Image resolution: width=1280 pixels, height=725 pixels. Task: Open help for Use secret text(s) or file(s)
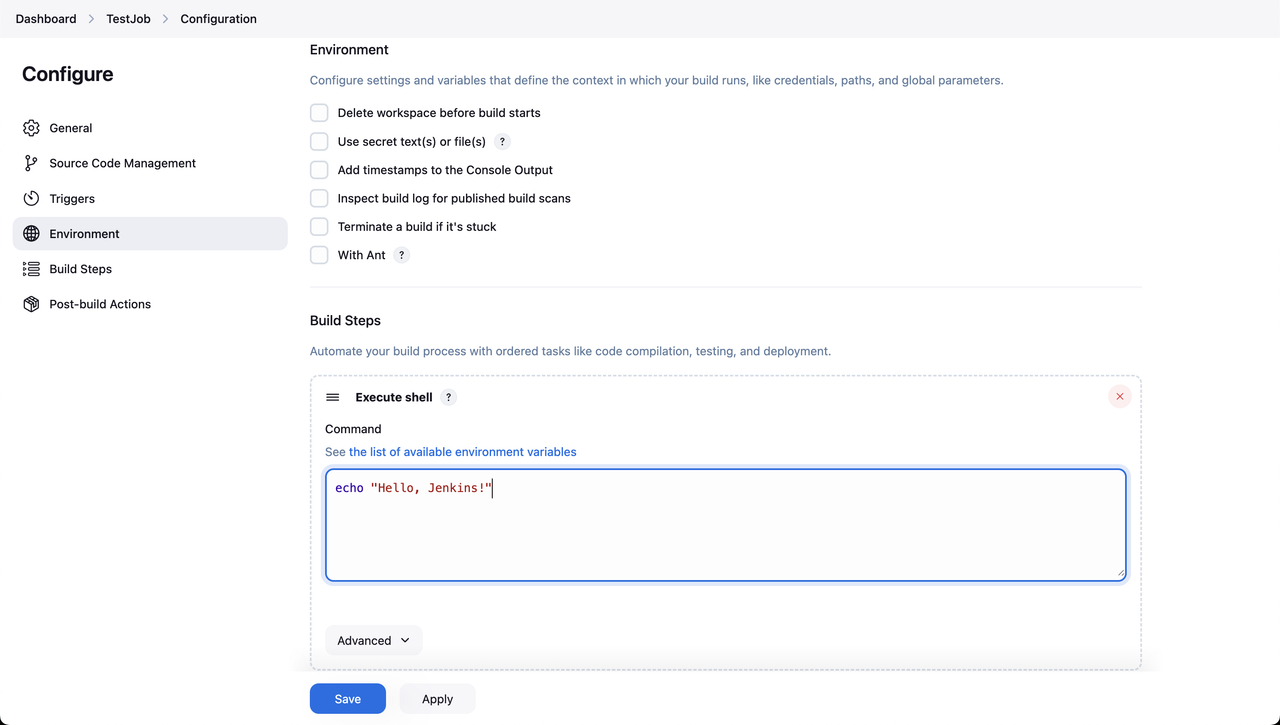(503, 142)
